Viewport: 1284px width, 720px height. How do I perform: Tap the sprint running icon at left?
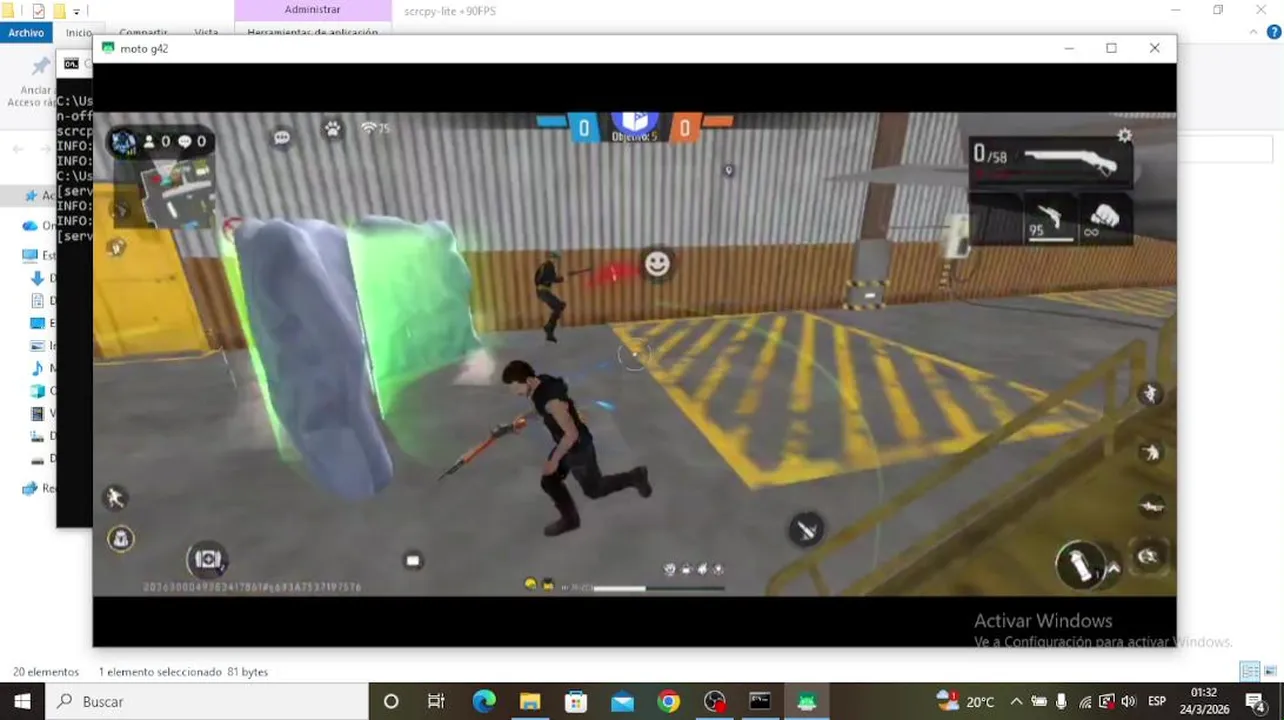pyautogui.click(x=115, y=497)
